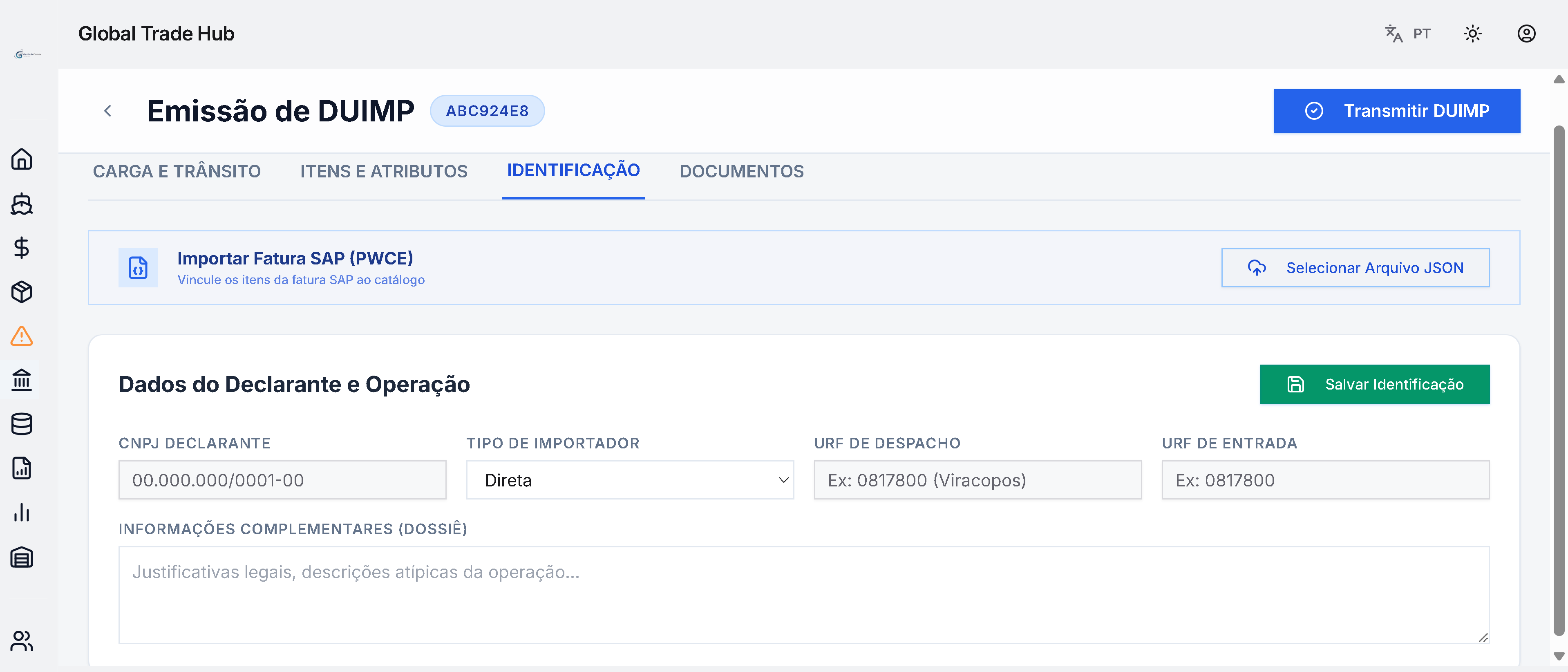Switch to Documentos tab

pos(741,171)
